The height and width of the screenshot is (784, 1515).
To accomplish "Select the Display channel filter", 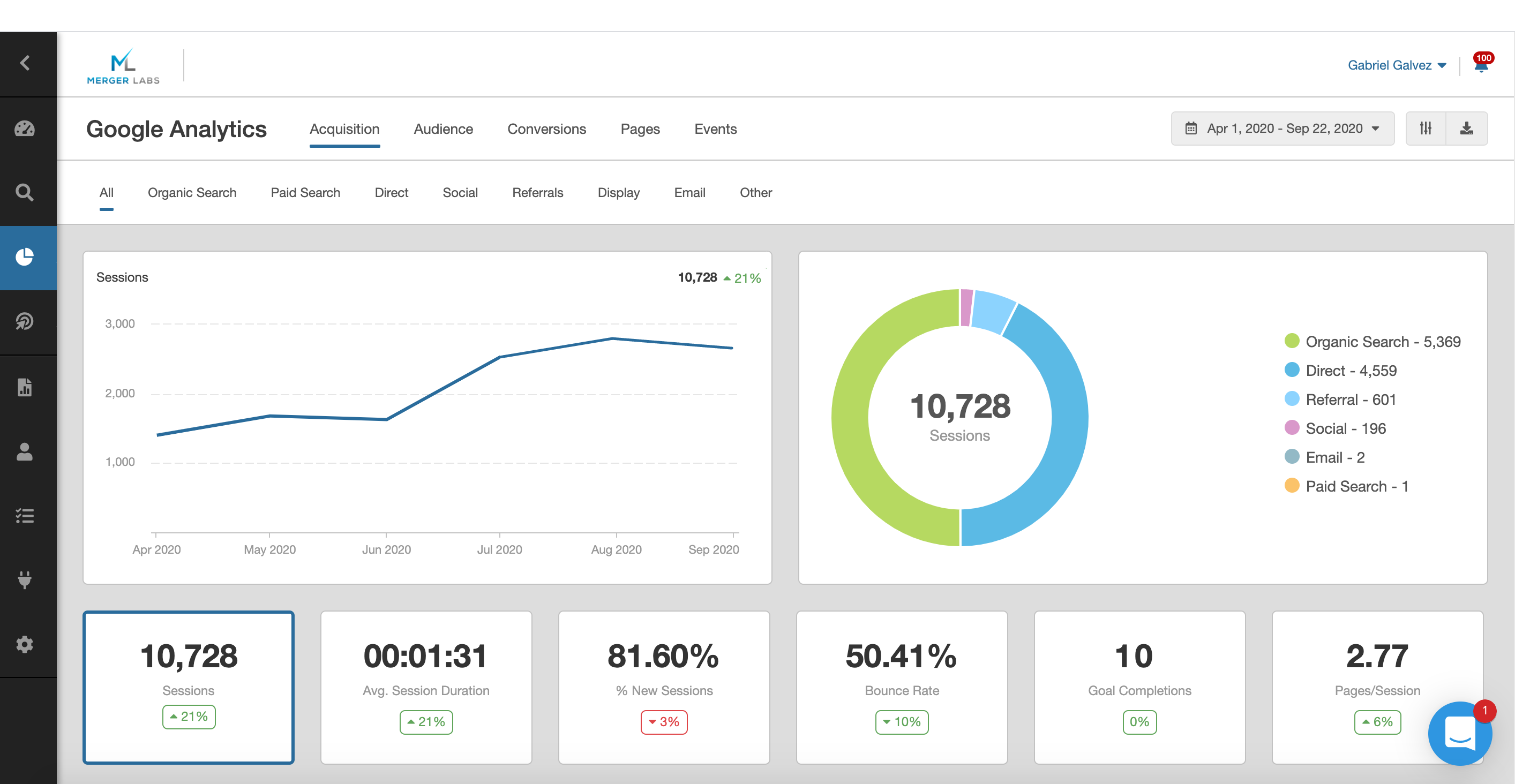I will coord(619,192).
